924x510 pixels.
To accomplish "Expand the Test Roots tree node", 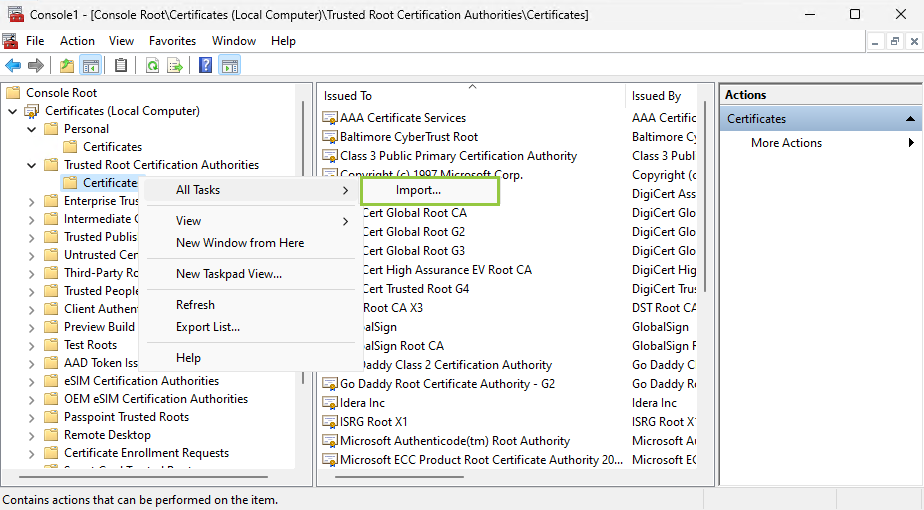I will [x=32, y=345].
